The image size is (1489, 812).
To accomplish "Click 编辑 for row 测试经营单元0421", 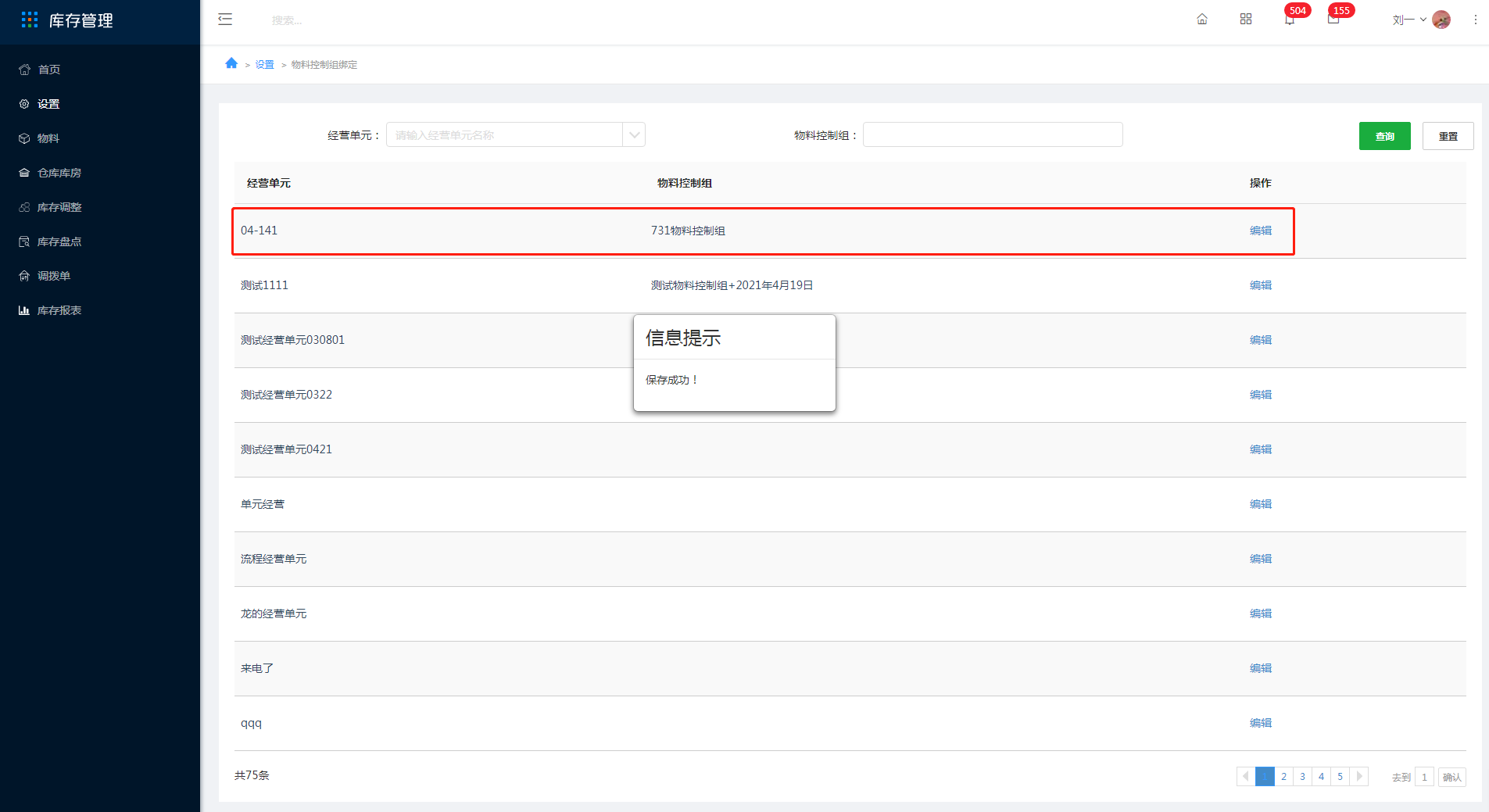I will (1261, 449).
